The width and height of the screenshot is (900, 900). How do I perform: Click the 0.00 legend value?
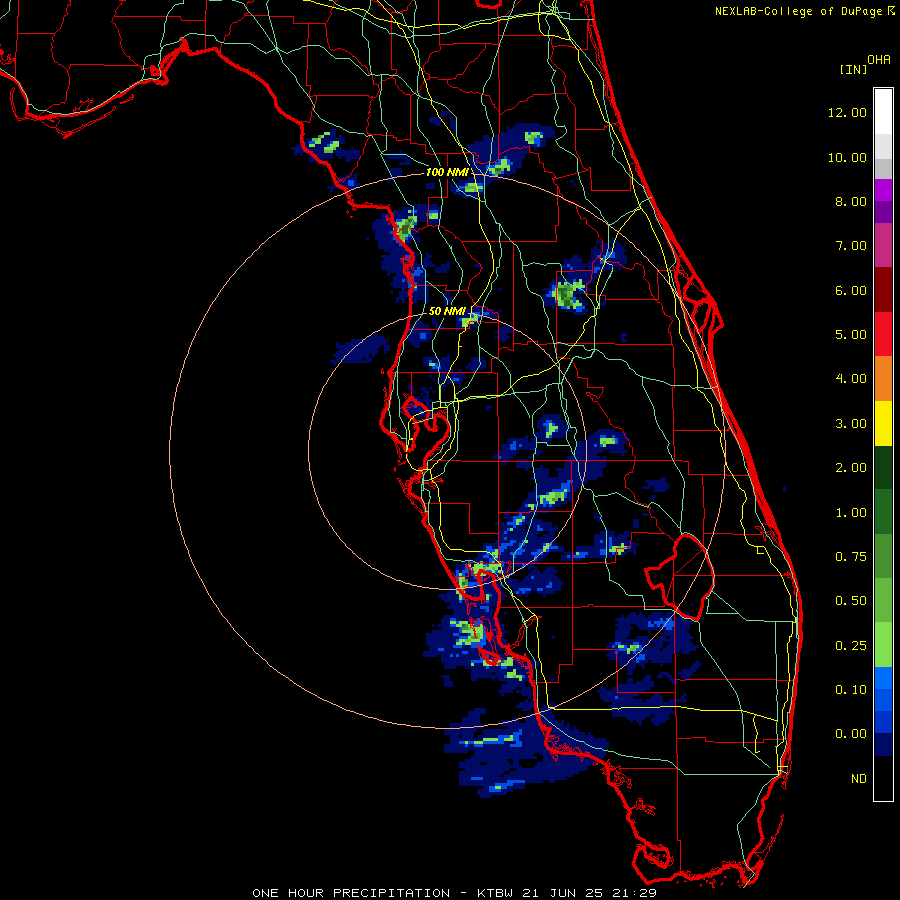tap(851, 734)
